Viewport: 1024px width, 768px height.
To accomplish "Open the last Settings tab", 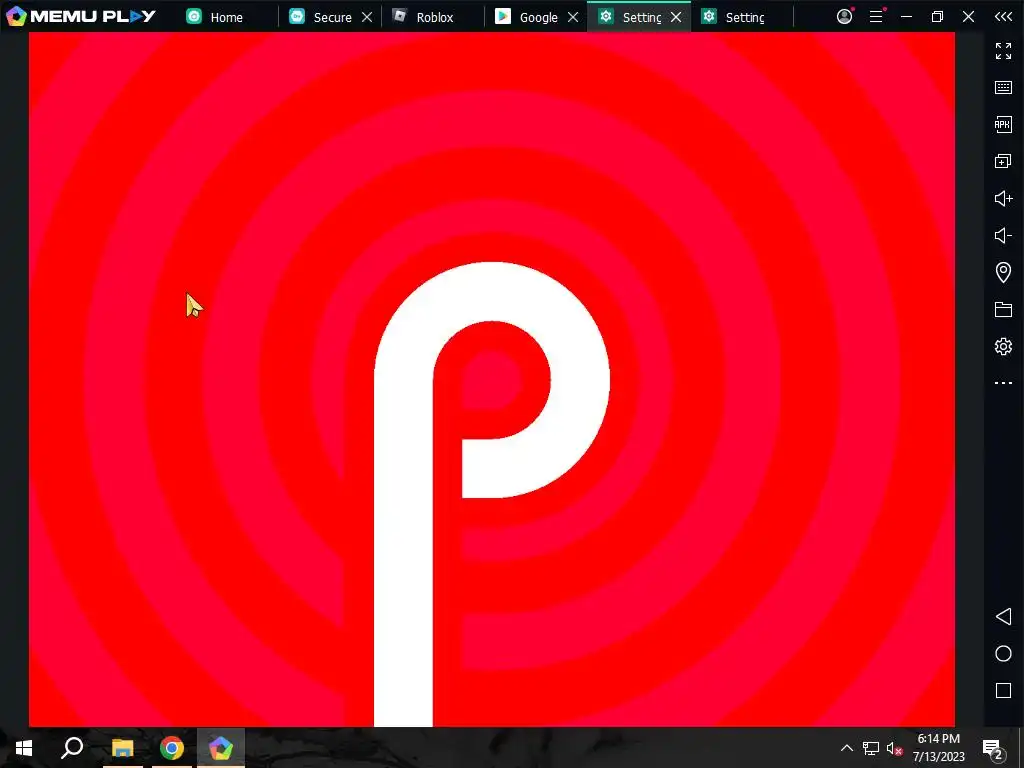I will tap(743, 17).
